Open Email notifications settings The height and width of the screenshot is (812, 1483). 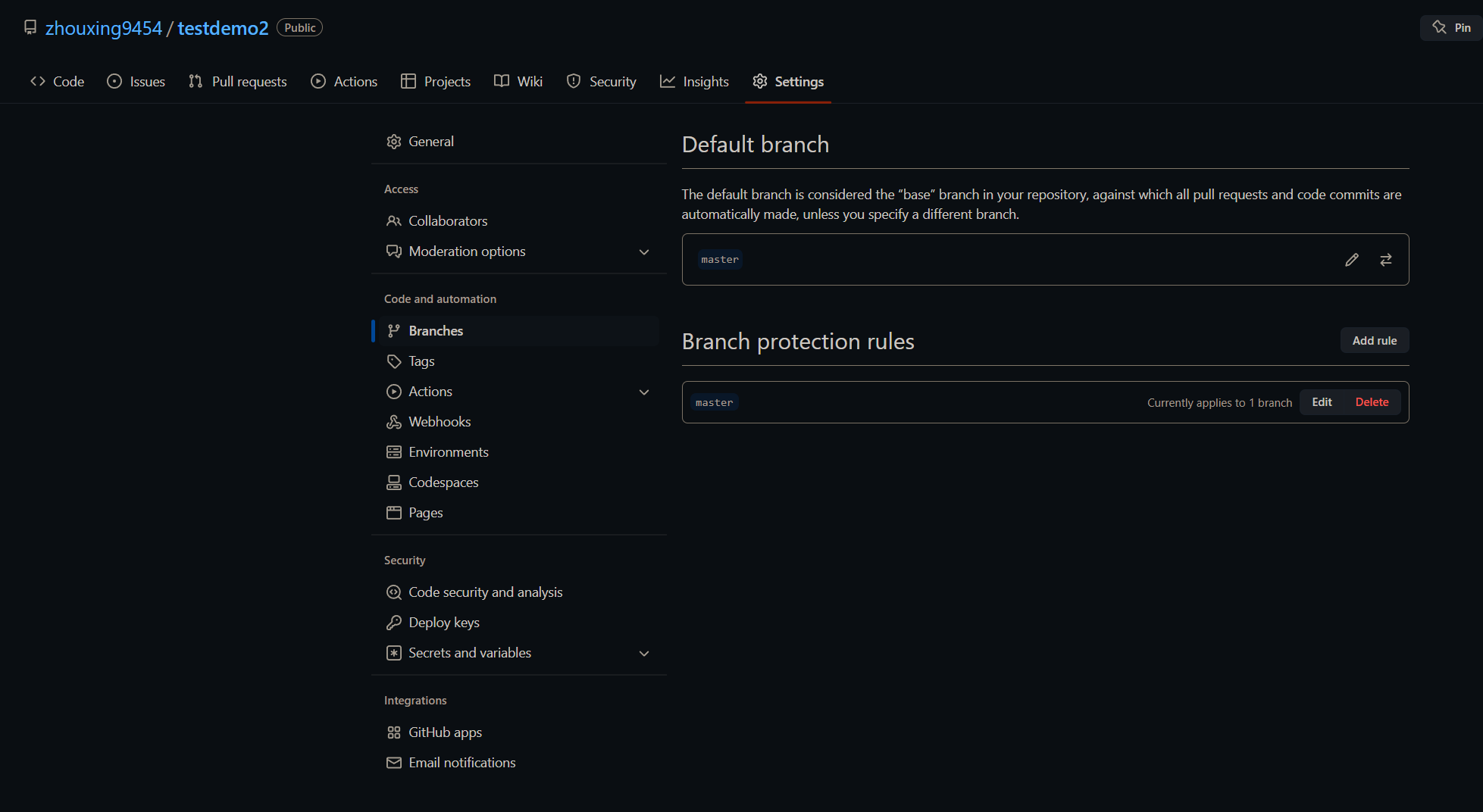click(461, 763)
